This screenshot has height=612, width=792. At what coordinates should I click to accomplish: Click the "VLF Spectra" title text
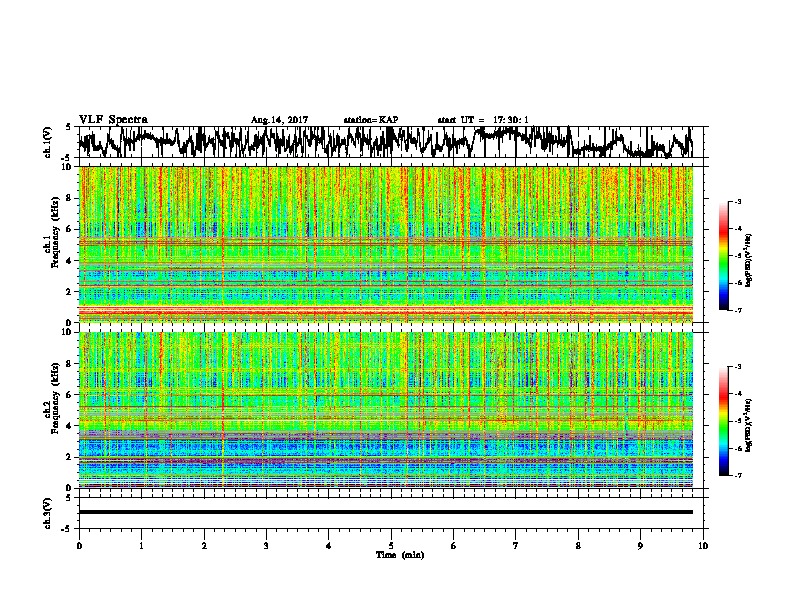click(x=113, y=119)
